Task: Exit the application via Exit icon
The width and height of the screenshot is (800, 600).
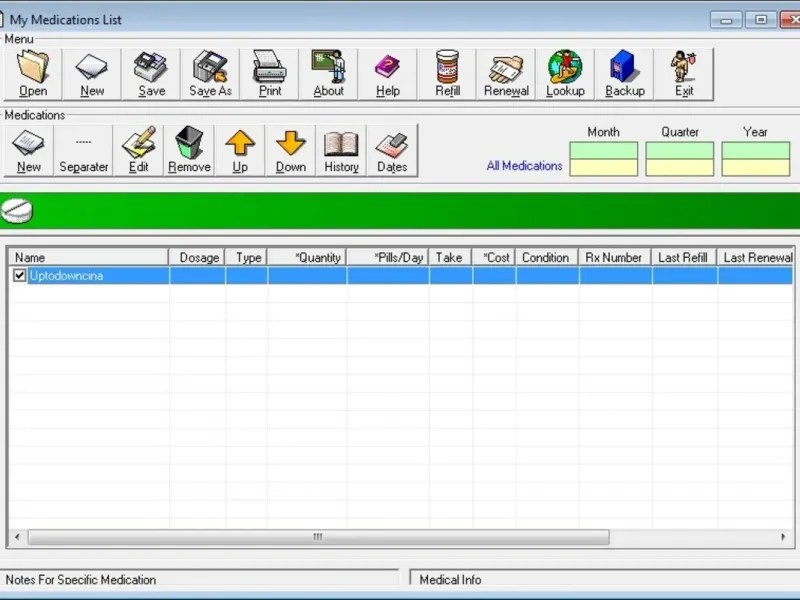Action: click(684, 74)
